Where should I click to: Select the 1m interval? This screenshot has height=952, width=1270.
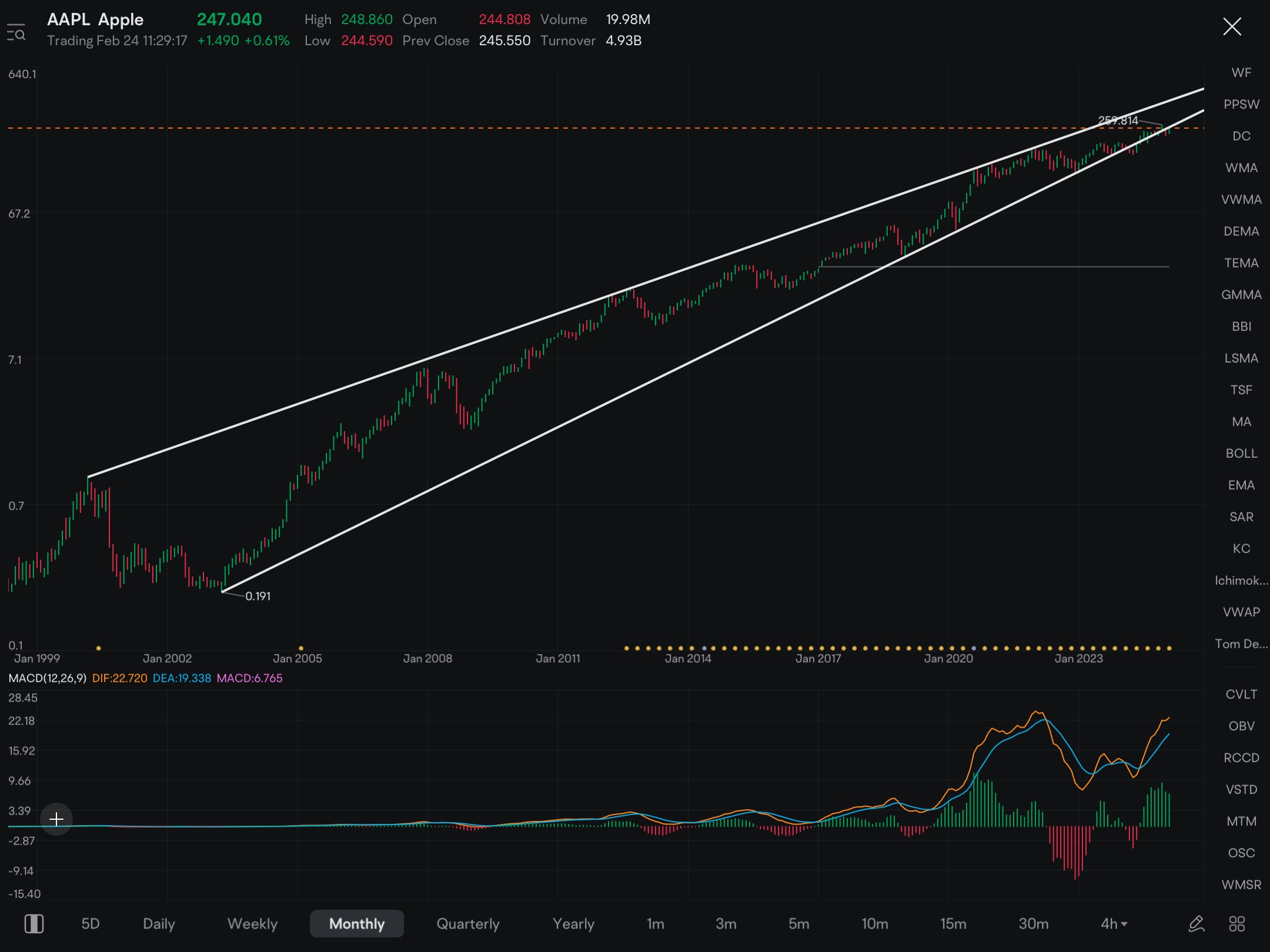[x=656, y=923]
